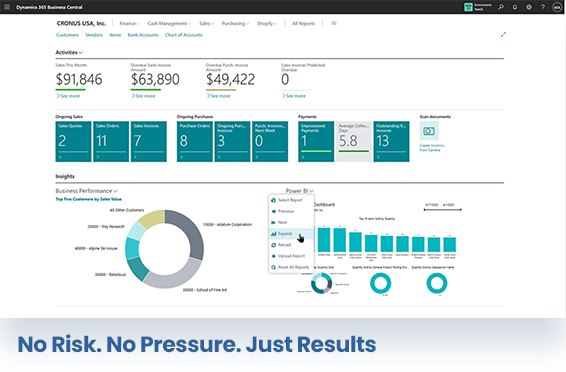Click the Relecloud chart label
Viewport: 566px width, 372px height.
110,275
